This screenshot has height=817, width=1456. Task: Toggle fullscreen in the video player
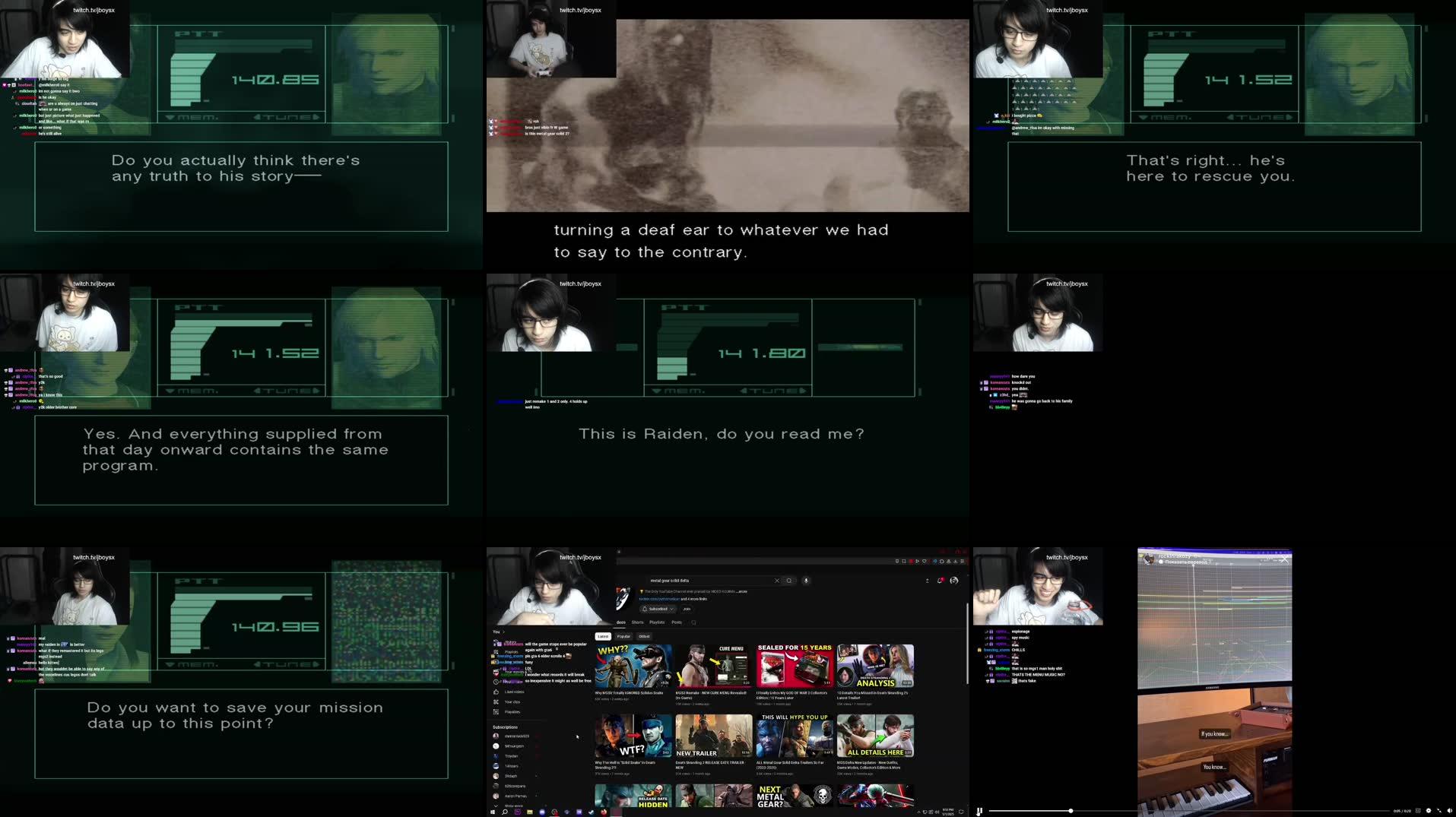[1439, 811]
